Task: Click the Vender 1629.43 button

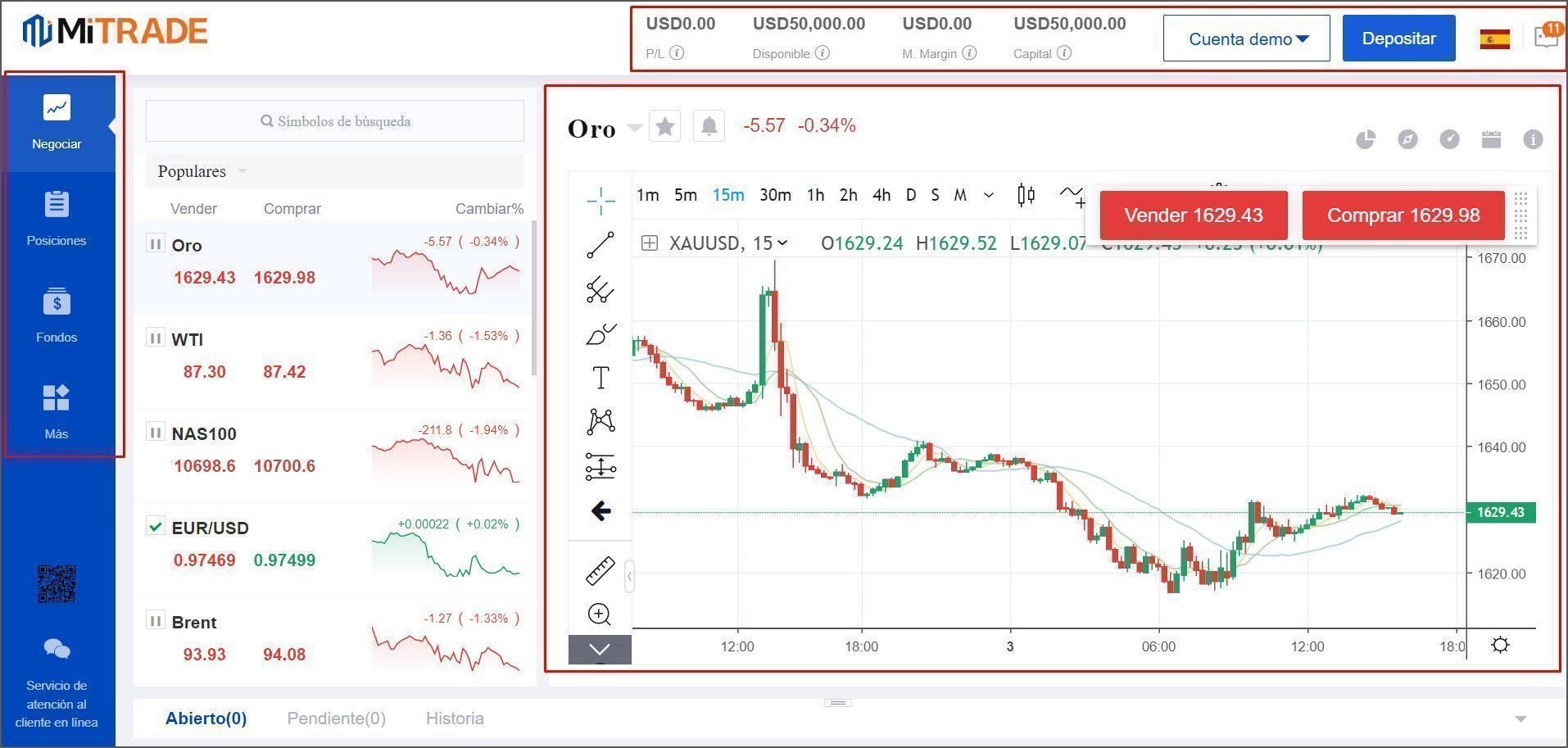Action: tap(1193, 215)
